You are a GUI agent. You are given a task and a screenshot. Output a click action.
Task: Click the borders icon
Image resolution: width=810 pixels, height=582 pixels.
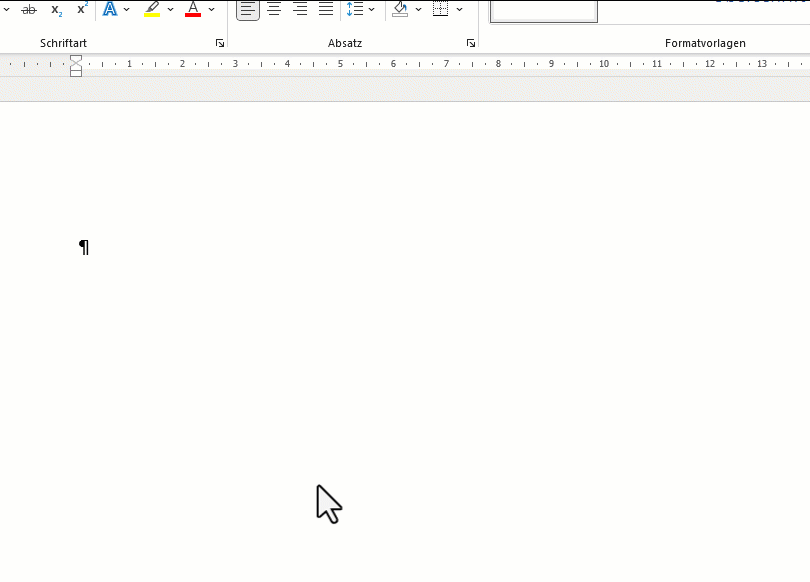pyautogui.click(x=440, y=9)
